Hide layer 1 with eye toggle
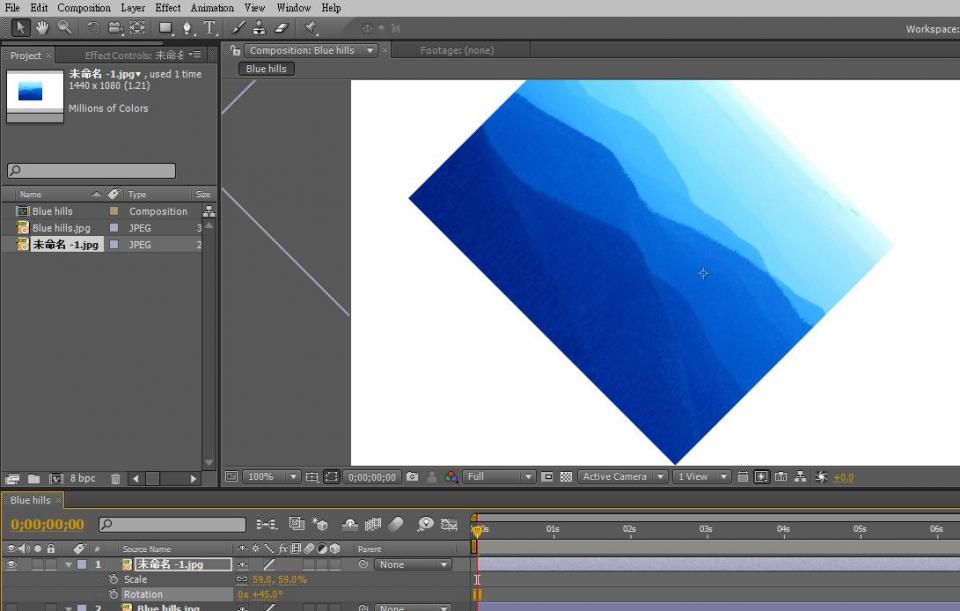Image resolution: width=960 pixels, height=611 pixels. pyautogui.click(x=12, y=565)
